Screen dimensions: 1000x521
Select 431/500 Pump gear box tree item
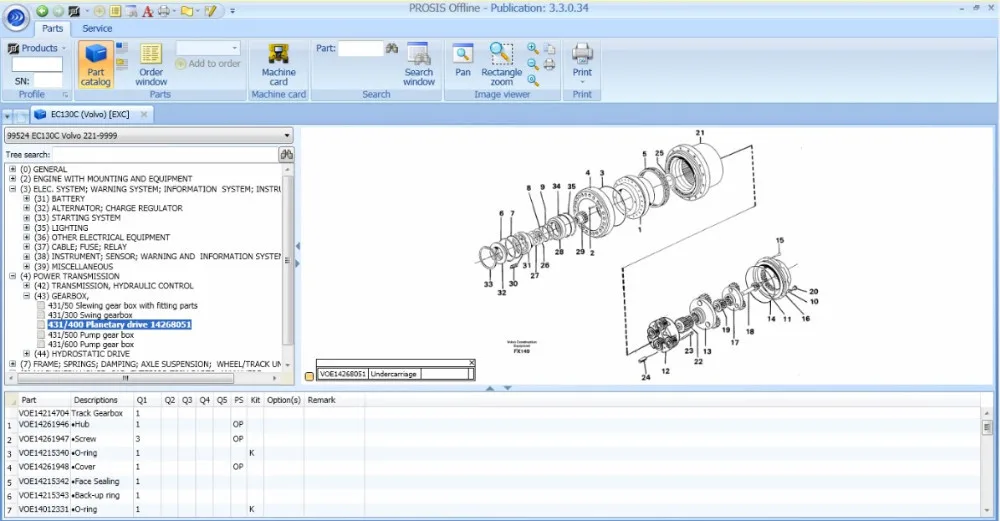click(x=91, y=335)
